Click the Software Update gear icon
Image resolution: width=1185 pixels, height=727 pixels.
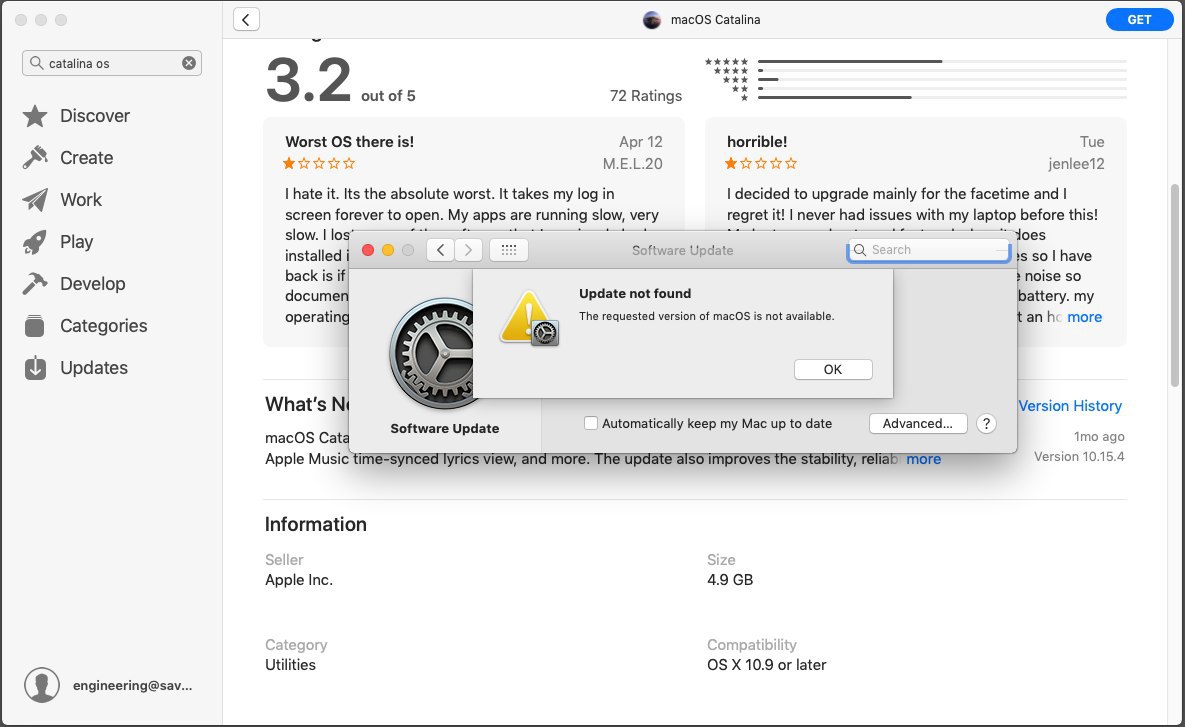(x=432, y=354)
